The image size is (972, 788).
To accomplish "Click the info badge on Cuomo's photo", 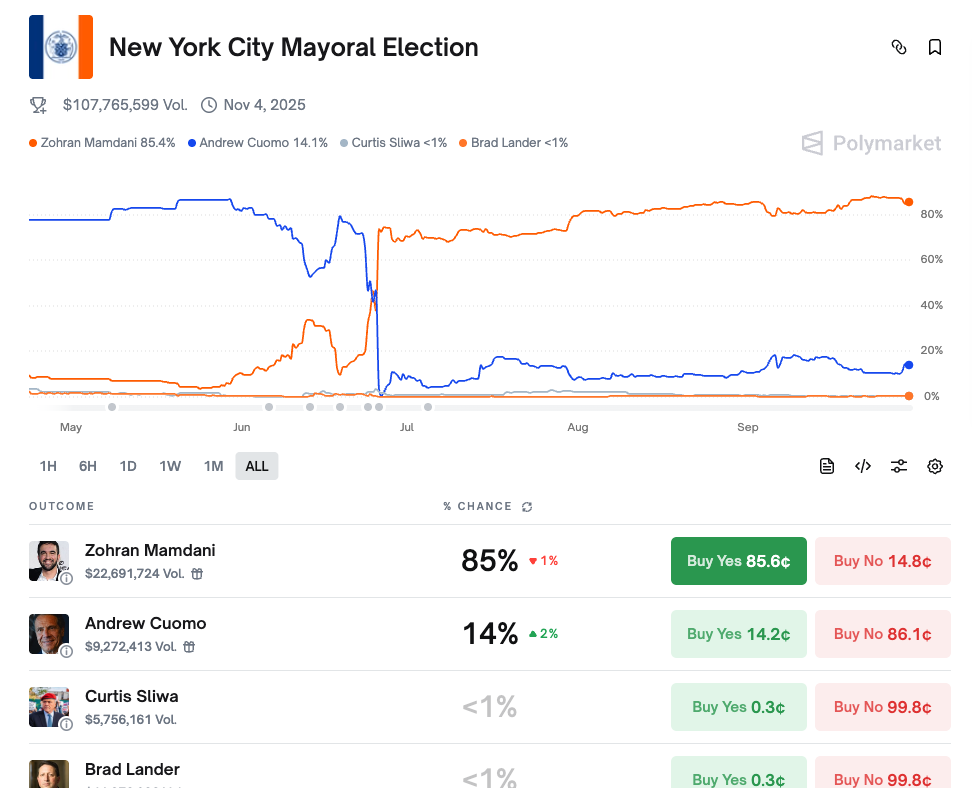I will (x=66, y=651).
